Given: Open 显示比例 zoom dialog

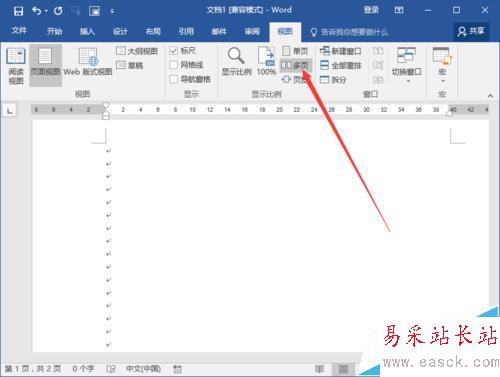Looking at the screenshot, I should pos(236,62).
